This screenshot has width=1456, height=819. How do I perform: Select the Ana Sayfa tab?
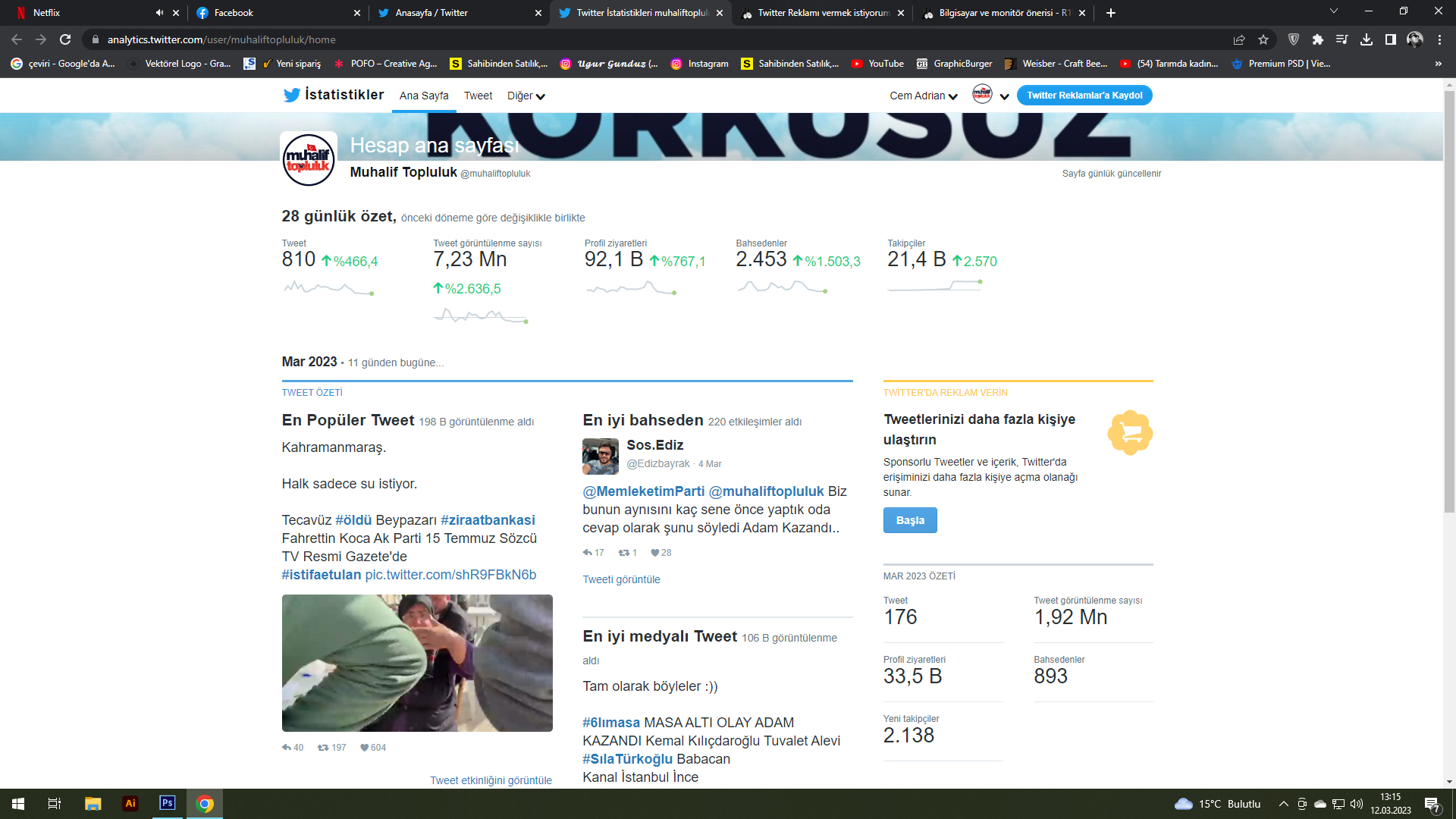[424, 96]
